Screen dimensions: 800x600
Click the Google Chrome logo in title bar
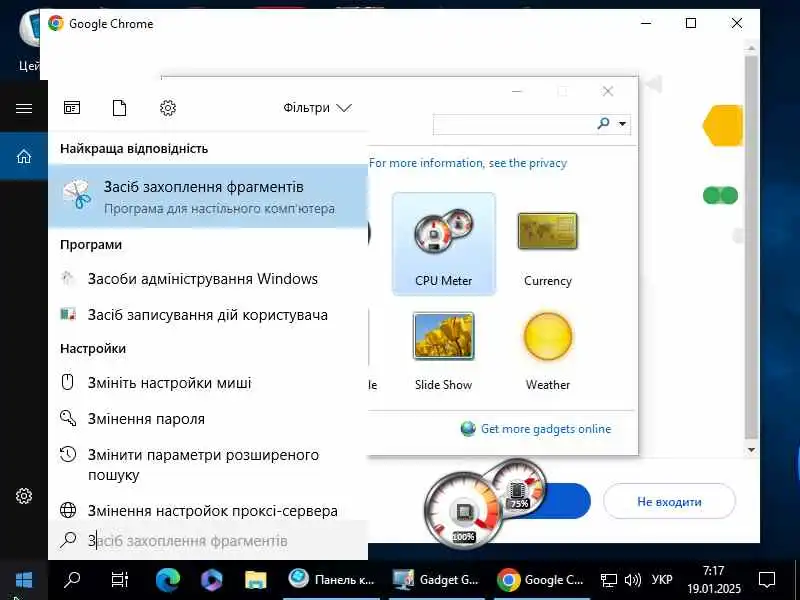(x=56, y=23)
